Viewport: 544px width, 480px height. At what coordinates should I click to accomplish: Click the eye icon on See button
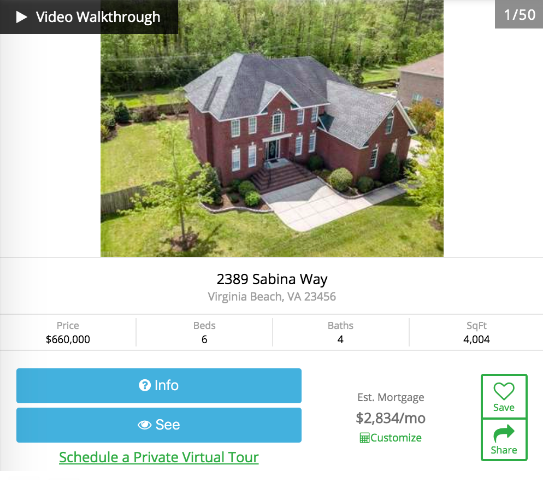click(144, 425)
